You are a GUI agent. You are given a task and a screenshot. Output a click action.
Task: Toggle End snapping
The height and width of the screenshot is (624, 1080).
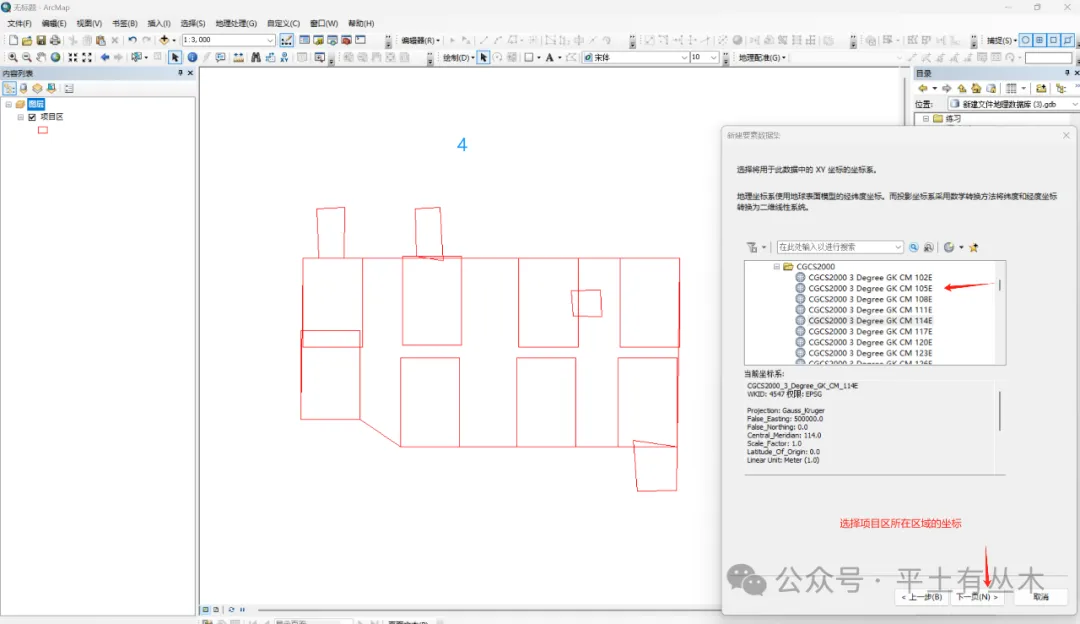coord(1039,41)
